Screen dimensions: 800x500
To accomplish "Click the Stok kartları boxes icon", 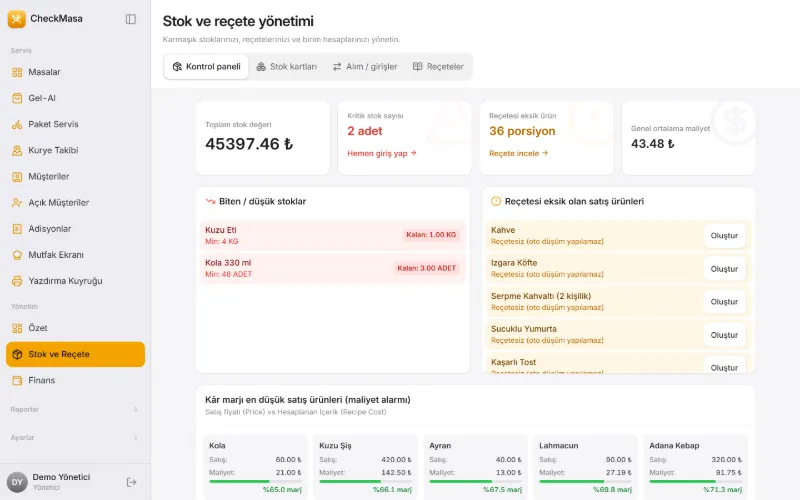I will (x=261, y=67).
